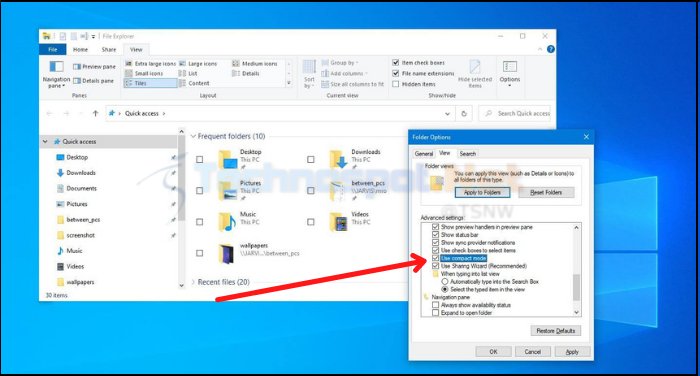700x376 pixels.
Task: Uncheck Show status bar
Action: click(435, 235)
